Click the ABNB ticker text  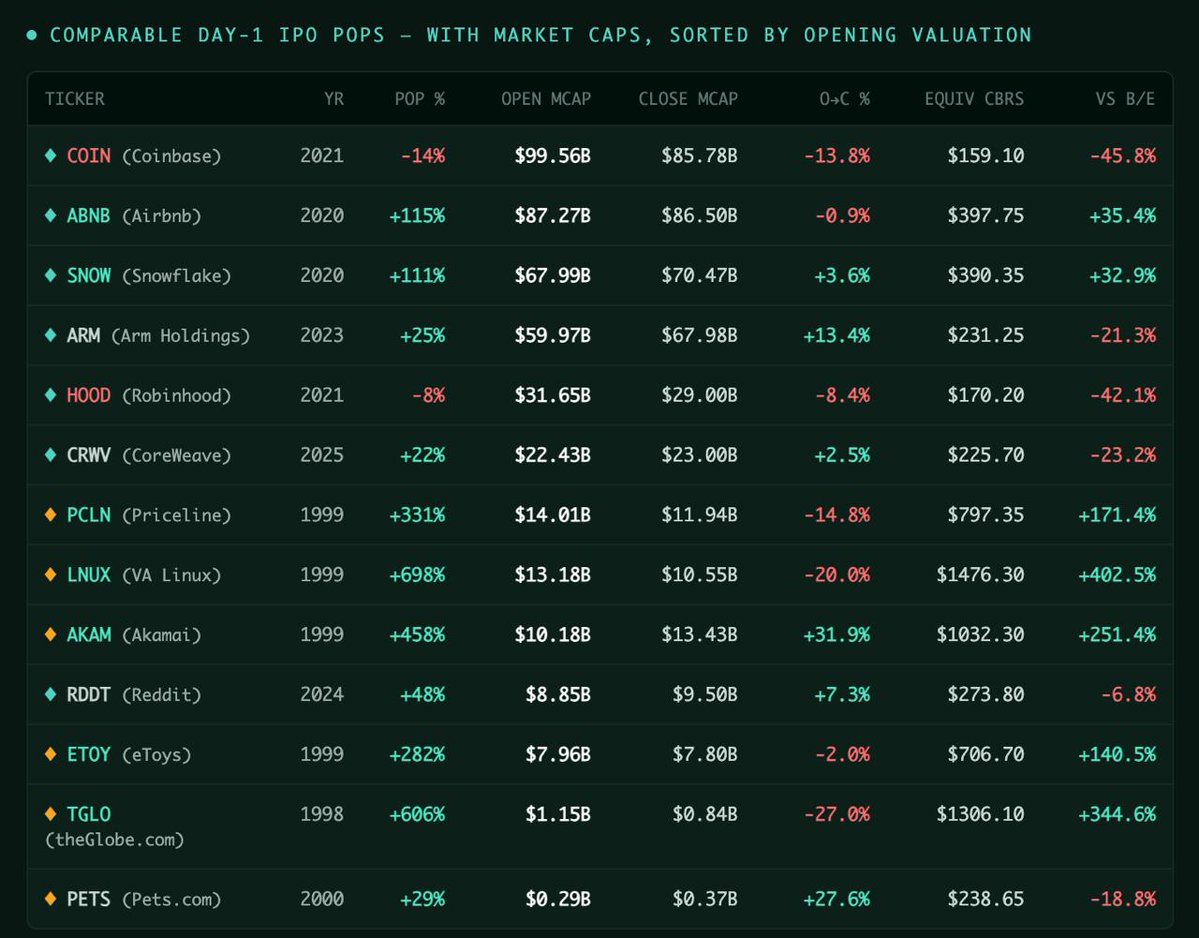(89, 215)
